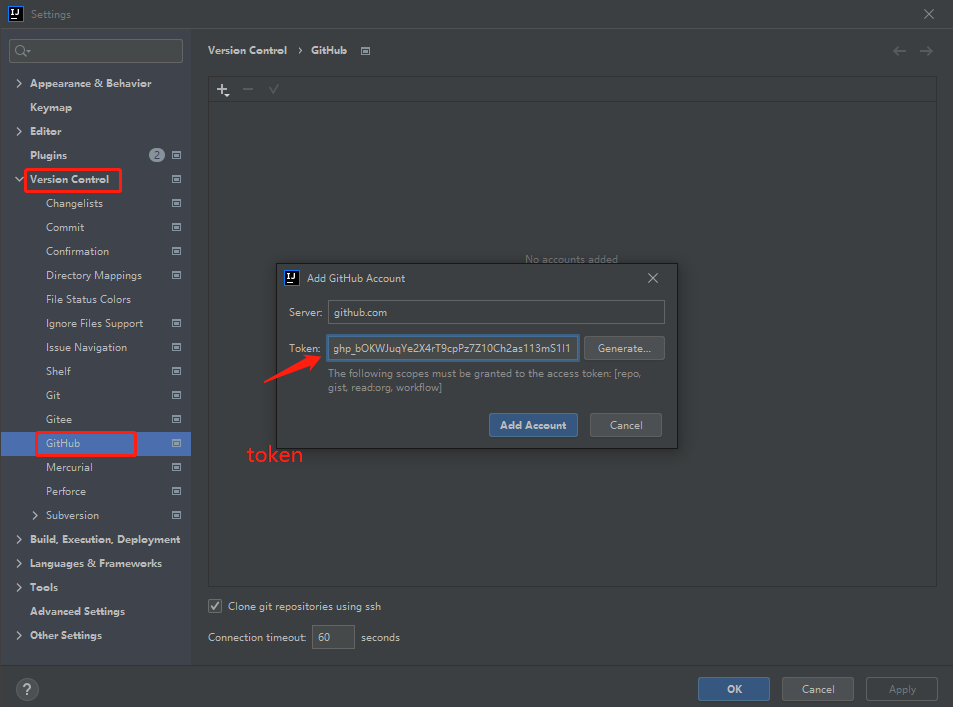953x707 pixels.
Task: Expand Languages & Frameworks section
Action: 19,564
